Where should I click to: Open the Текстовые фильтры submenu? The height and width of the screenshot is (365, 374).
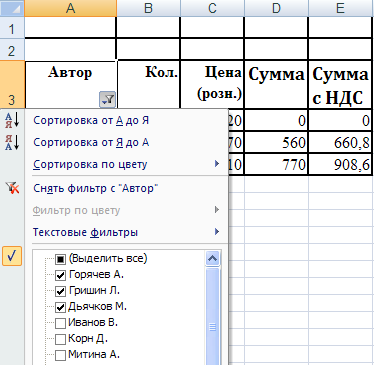[x=127, y=232]
